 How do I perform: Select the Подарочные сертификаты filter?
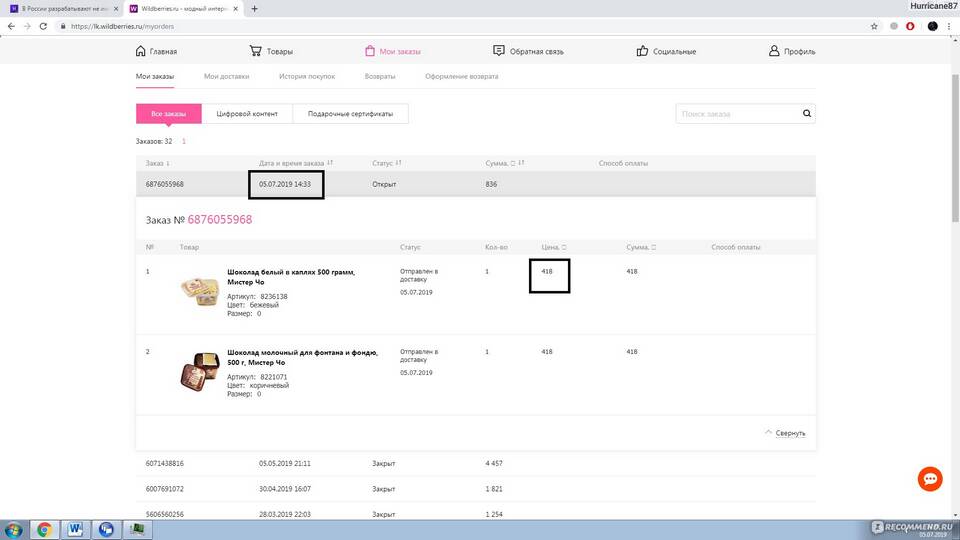pos(350,114)
